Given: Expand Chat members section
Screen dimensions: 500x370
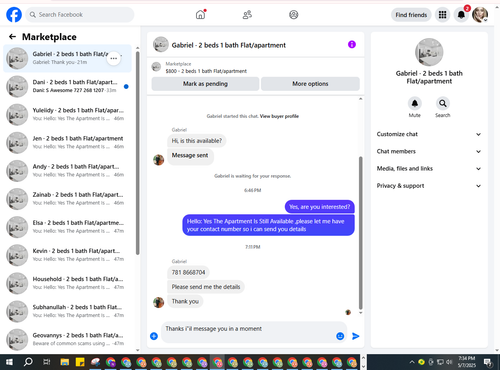Looking at the screenshot, I should point(429,151).
